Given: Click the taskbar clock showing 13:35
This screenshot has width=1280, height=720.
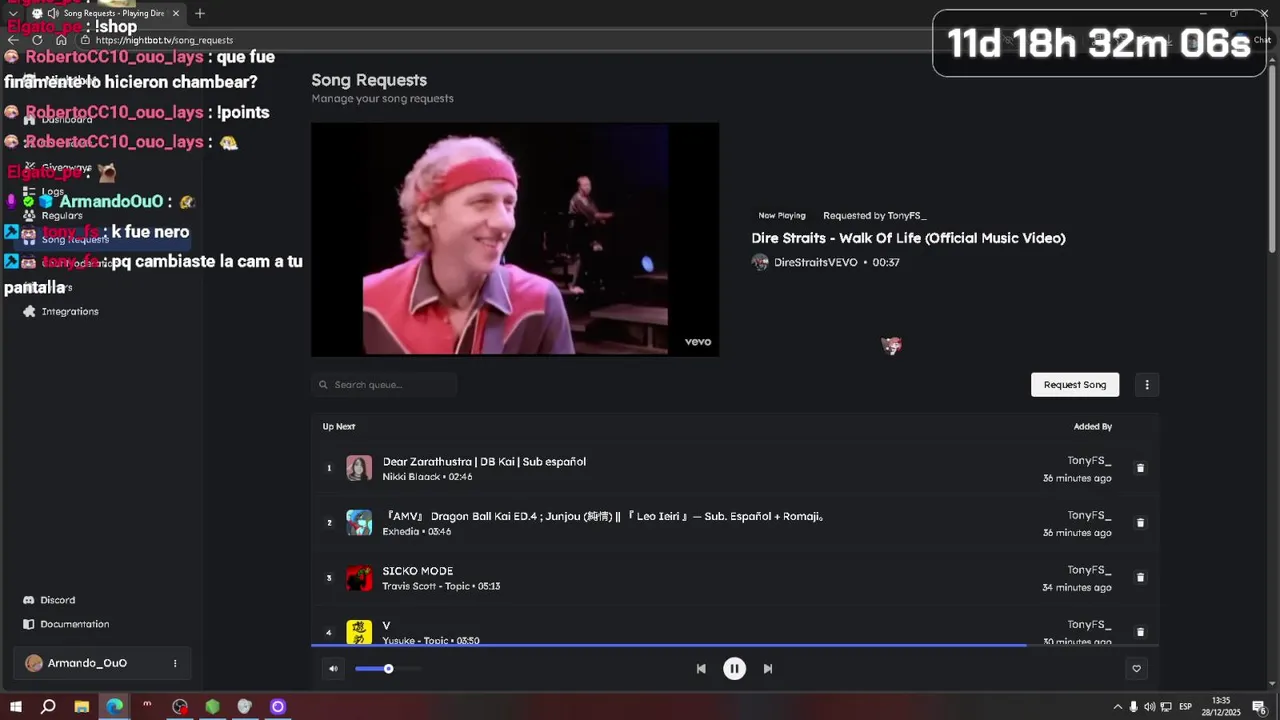Looking at the screenshot, I should (1221, 707).
